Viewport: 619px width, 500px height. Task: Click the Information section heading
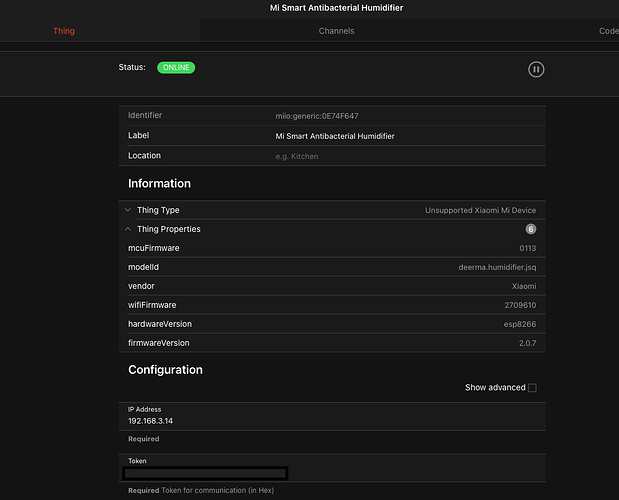[x=159, y=184]
